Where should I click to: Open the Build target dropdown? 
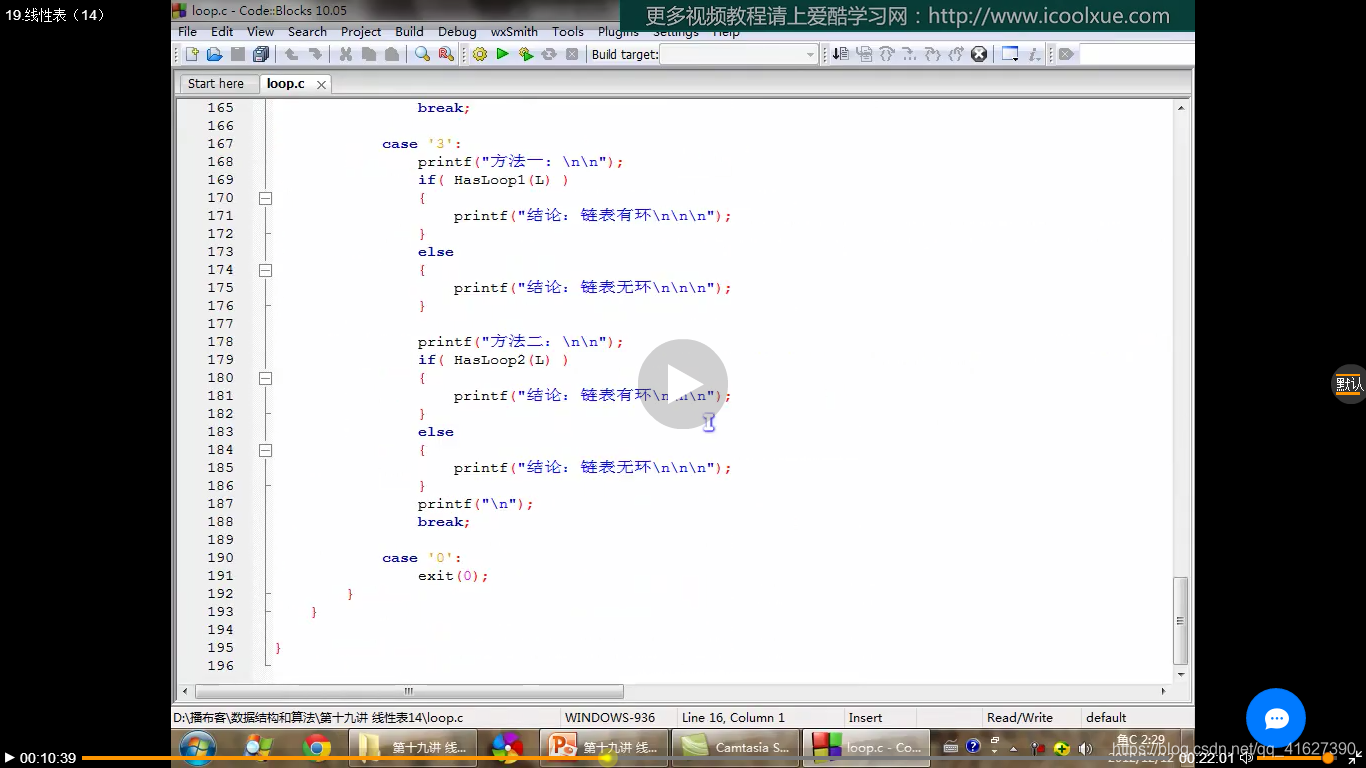(739, 54)
